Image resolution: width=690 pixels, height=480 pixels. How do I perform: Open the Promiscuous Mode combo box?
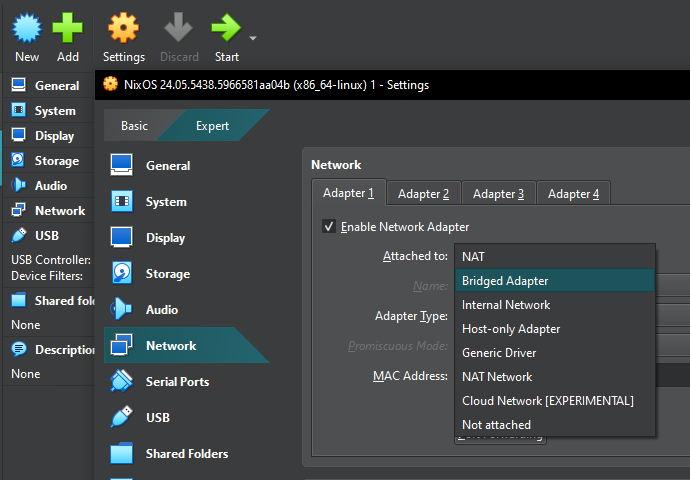pos(672,346)
